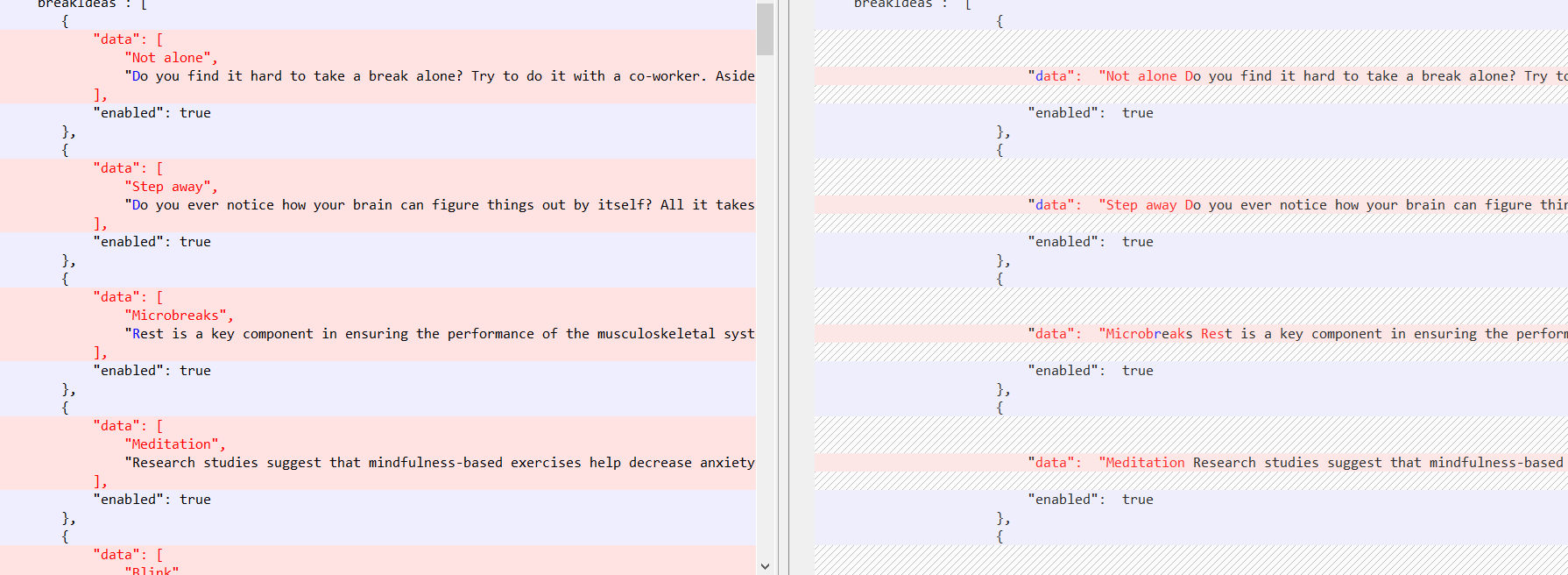Click the "data": [ line above "Step away" in left pane
The width and height of the screenshot is (1568, 575).
pyautogui.click(x=128, y=168)
